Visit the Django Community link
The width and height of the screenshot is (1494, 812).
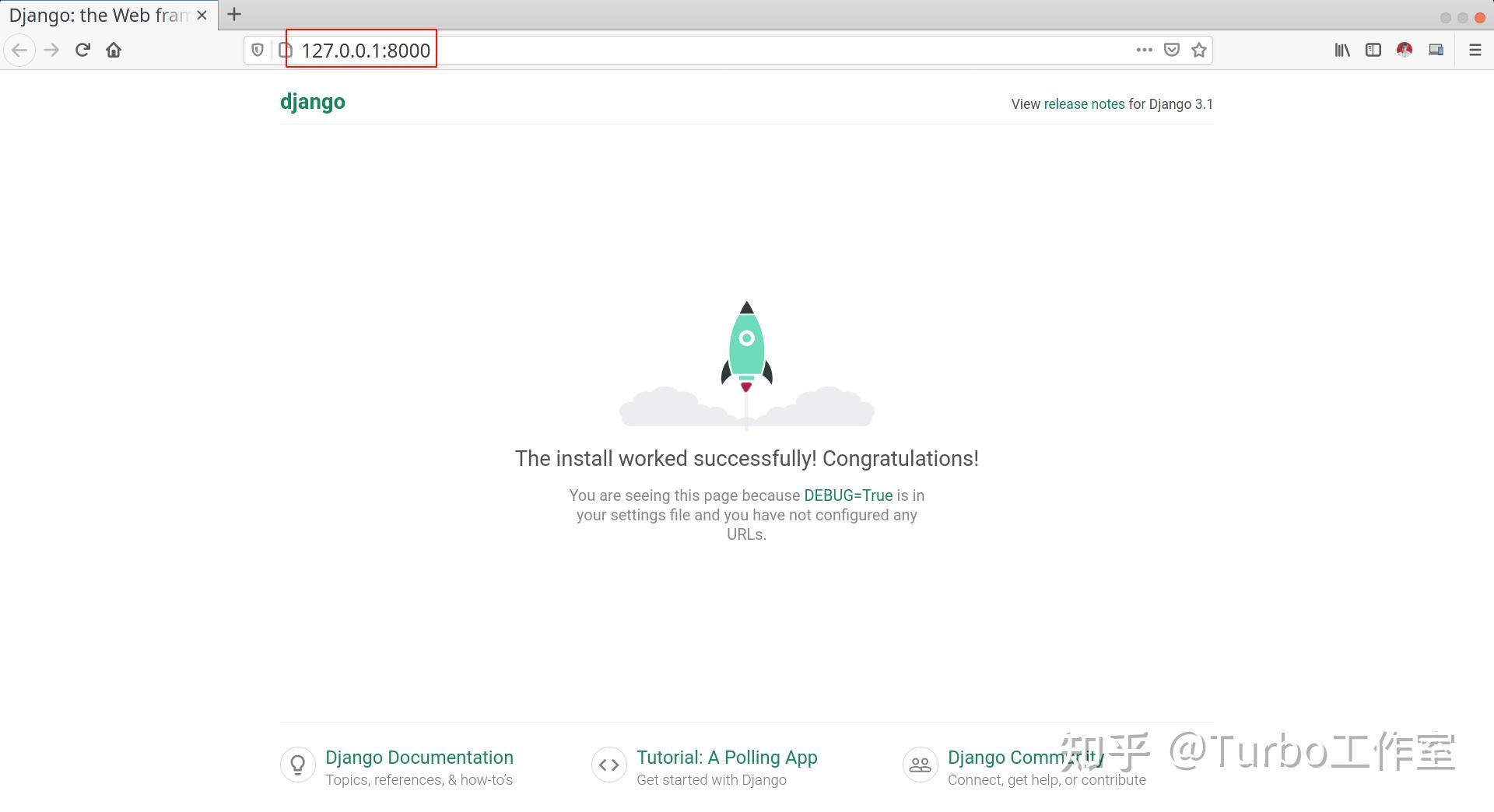point(1026,758)
